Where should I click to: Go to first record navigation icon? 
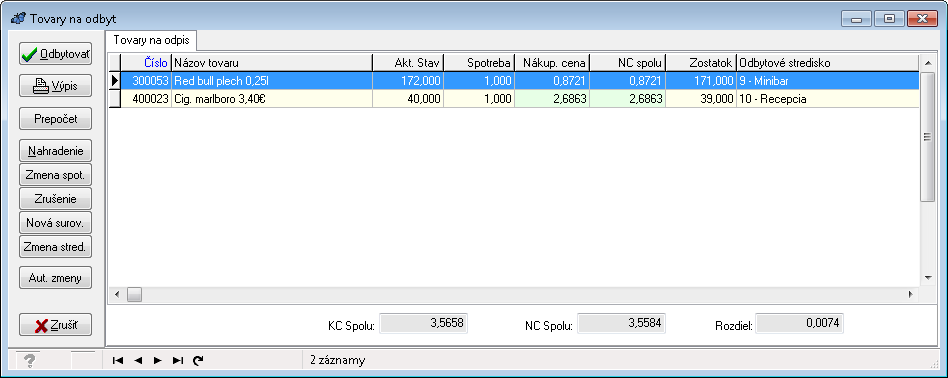click(x=118, y=360)
